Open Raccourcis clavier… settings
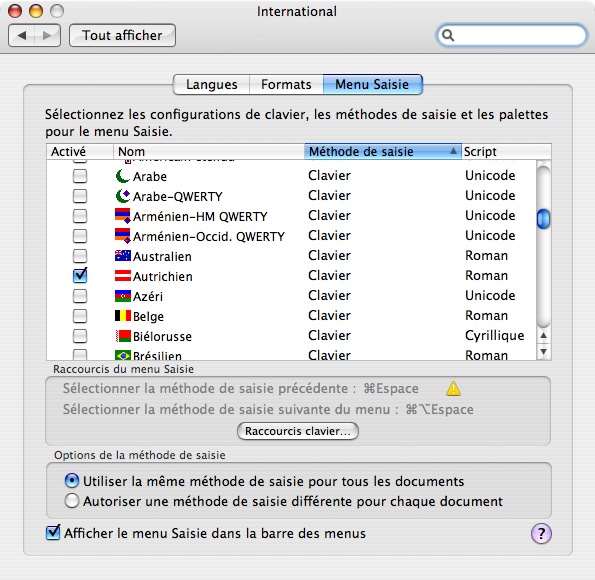 pyautogui.click(x=298, y=431)
